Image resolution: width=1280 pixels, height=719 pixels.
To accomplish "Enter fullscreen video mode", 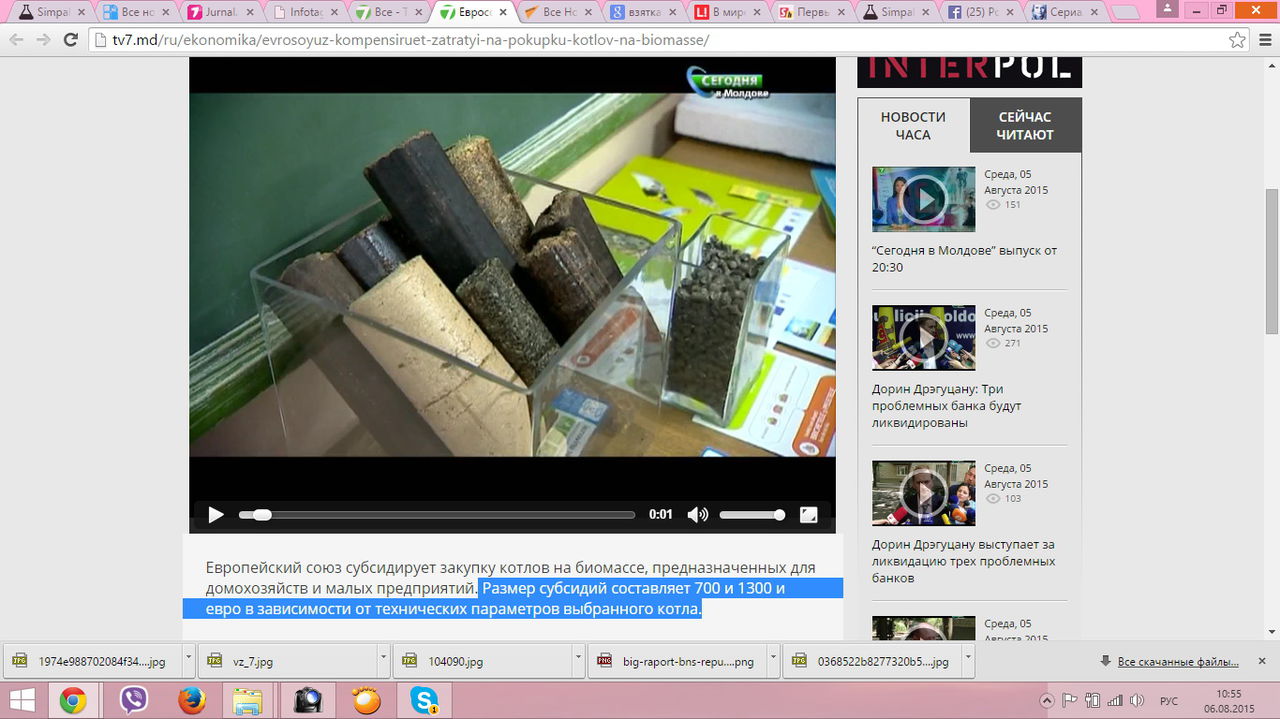I will pos(809,515).
